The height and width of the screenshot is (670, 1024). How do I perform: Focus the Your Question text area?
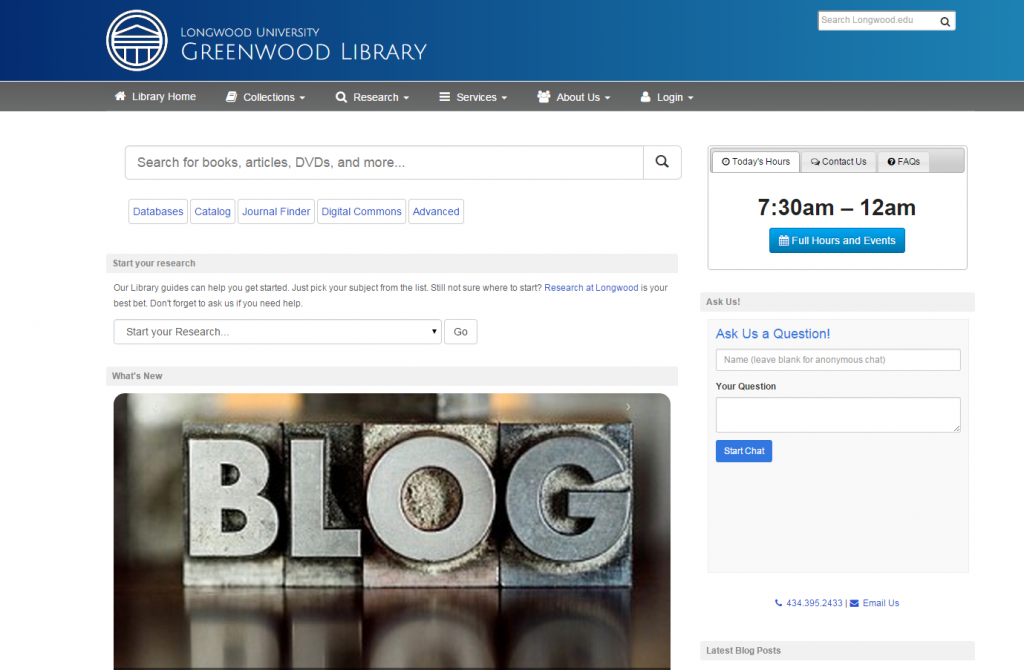(838, 415)
